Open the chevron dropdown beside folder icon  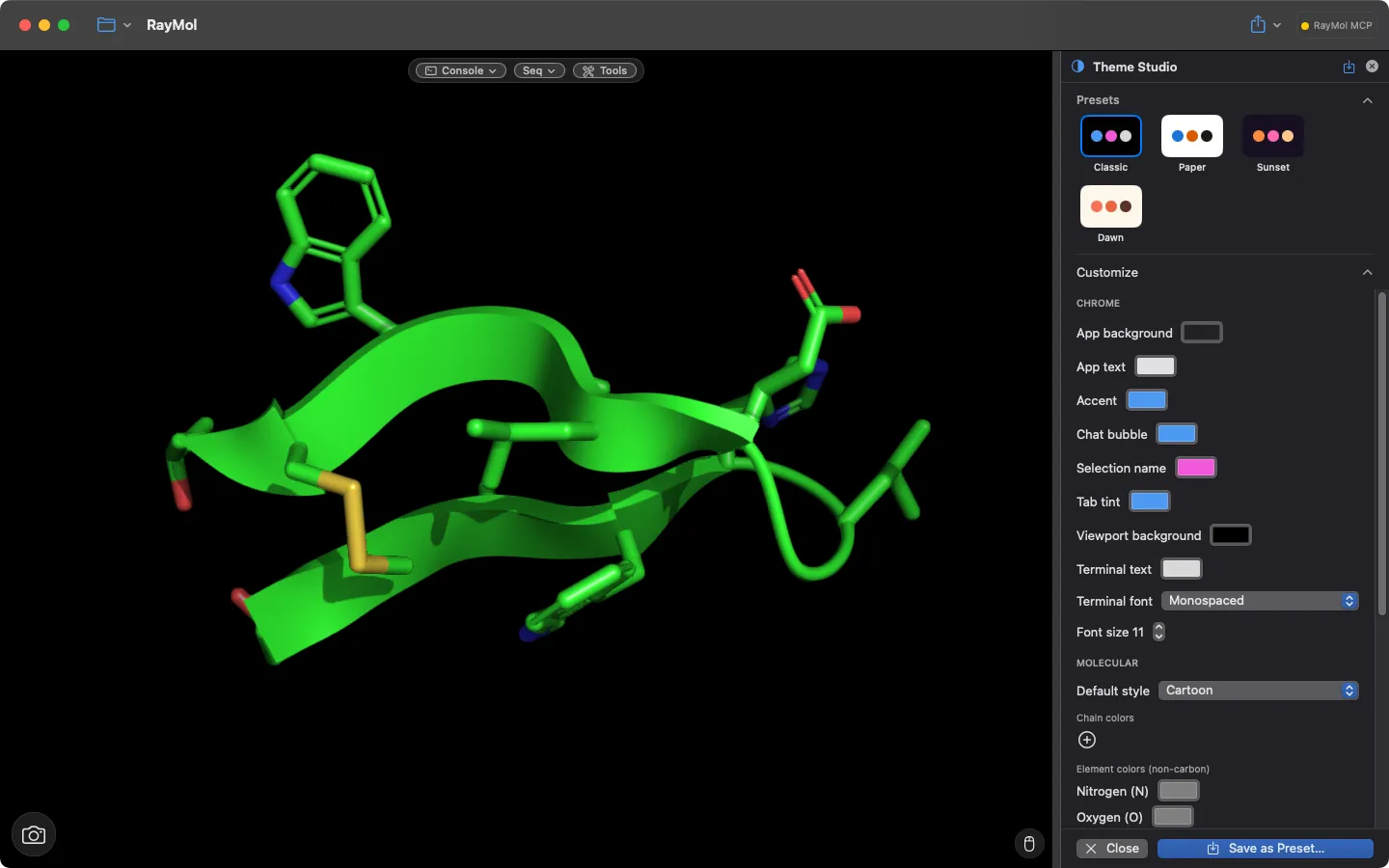tap(127, 25)
